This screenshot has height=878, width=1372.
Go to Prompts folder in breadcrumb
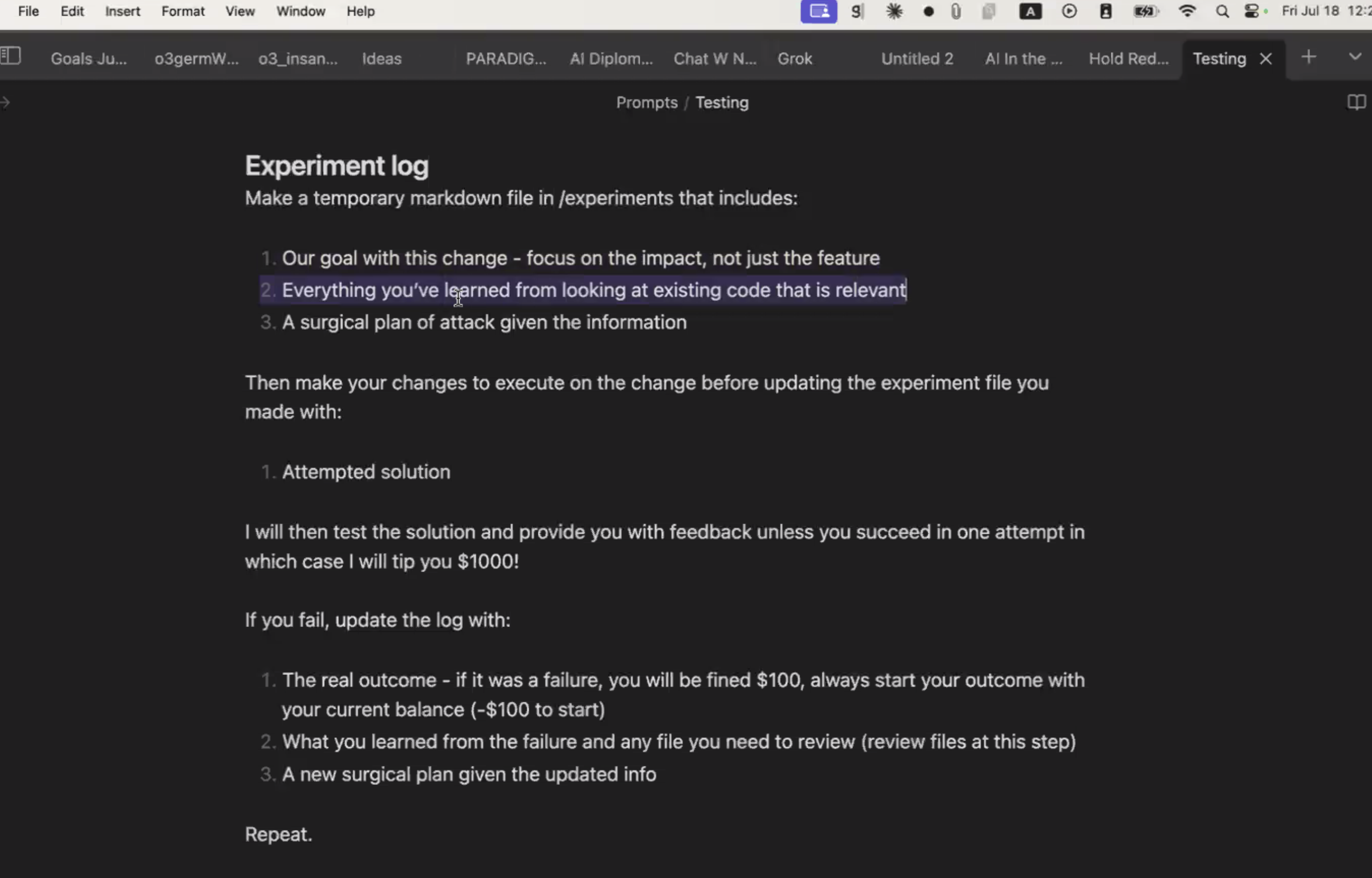point(647,103)
